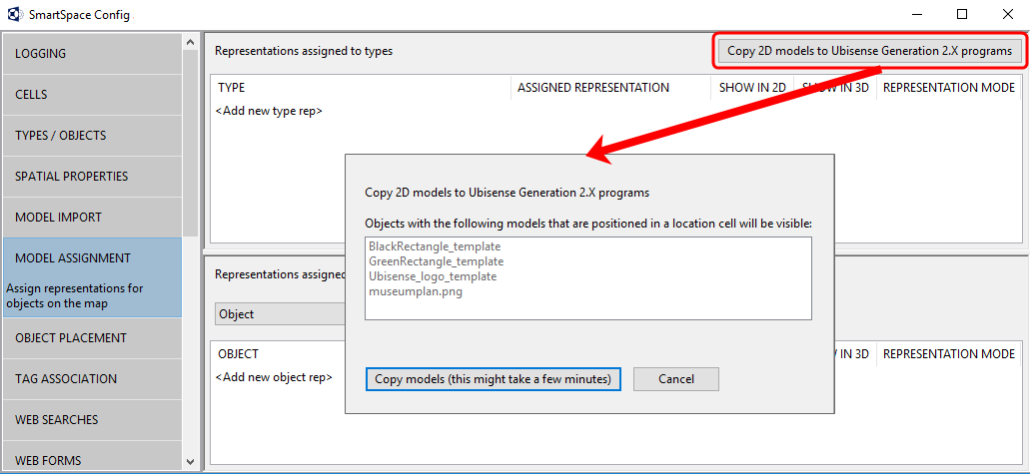The image size is (1030, 474).
Task: Click the OBJECT column header
Action: click(x=238, y=354)
